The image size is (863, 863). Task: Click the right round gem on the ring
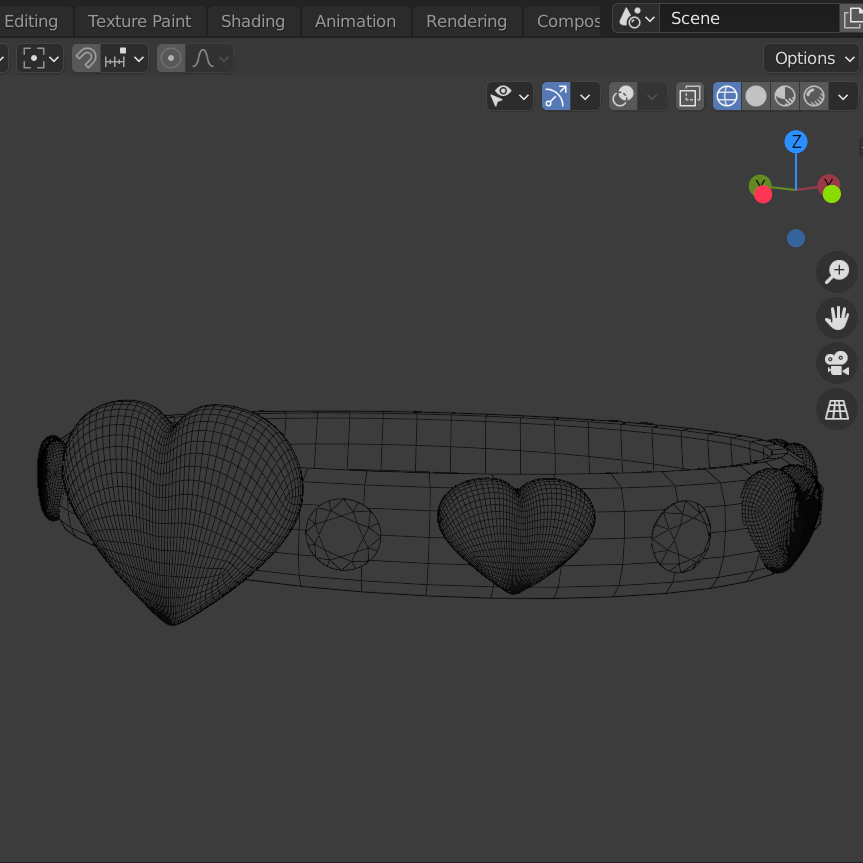[x=681, y=537]
